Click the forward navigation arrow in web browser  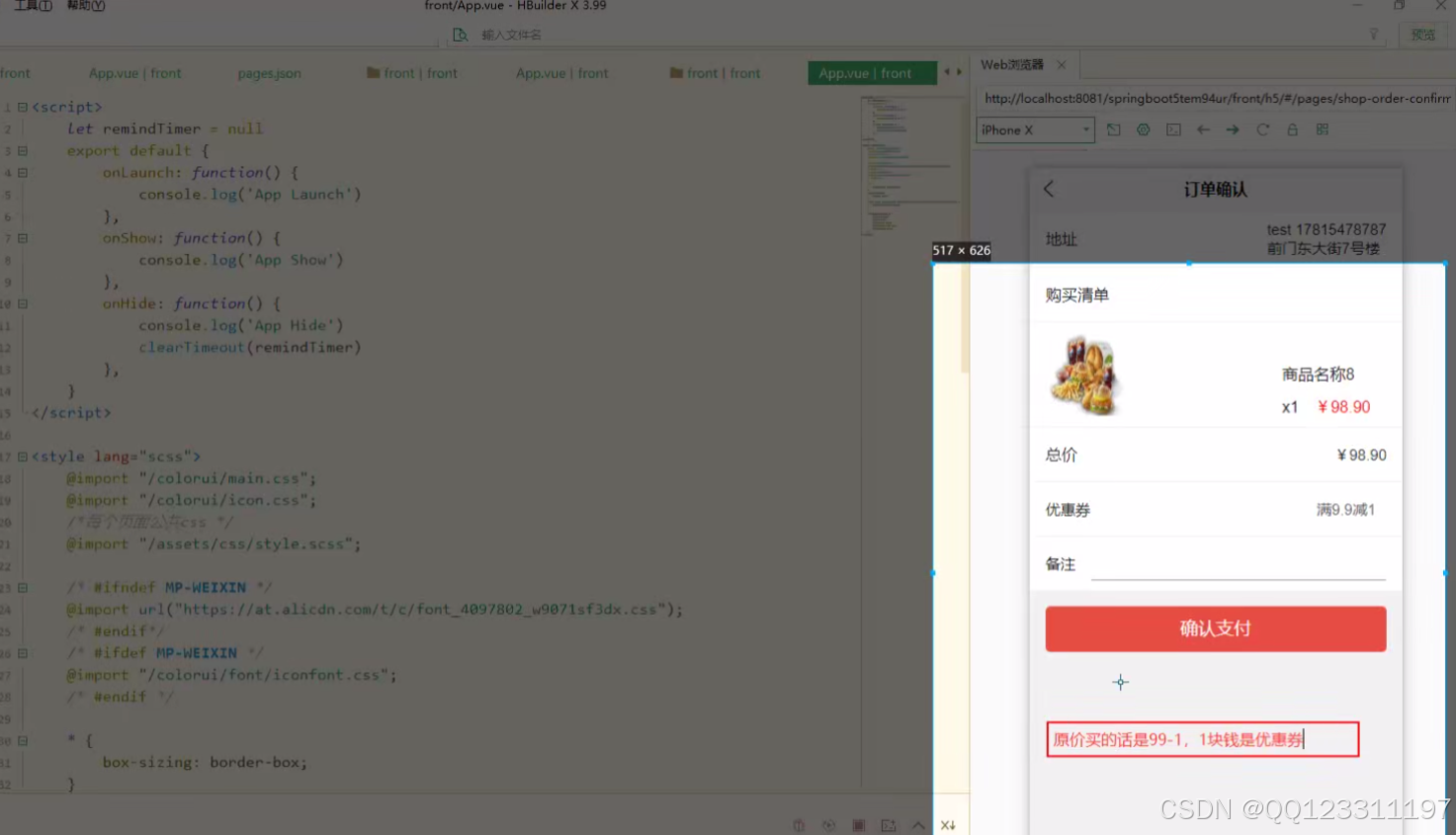click(x=1232, y=128)
